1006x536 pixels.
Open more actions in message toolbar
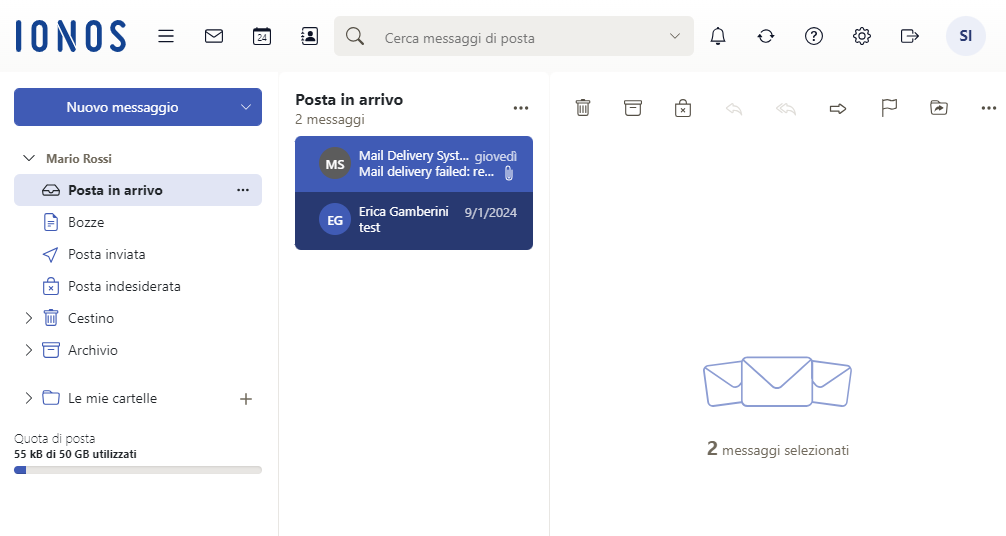pos(989,108)
